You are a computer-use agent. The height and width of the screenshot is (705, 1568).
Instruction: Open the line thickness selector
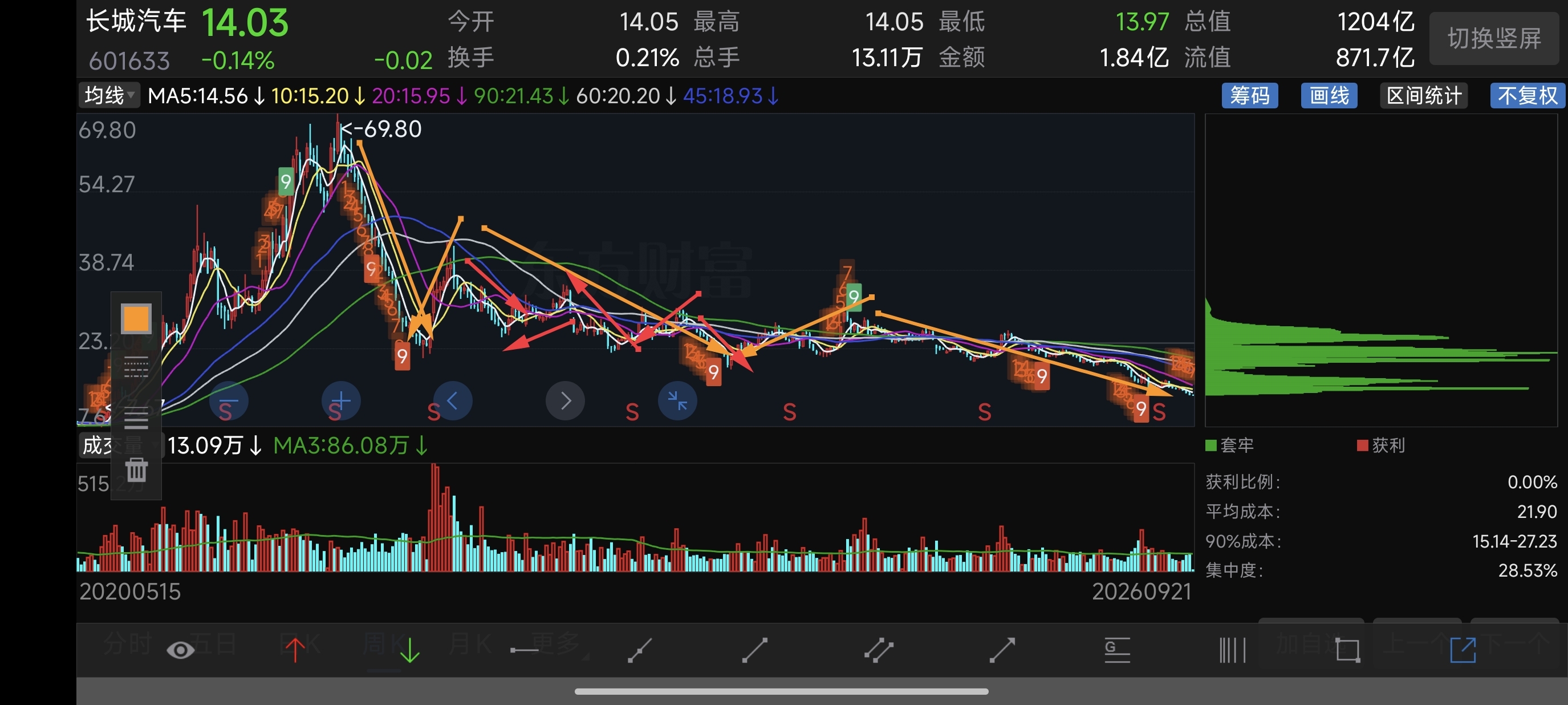[x=136, y=418]
